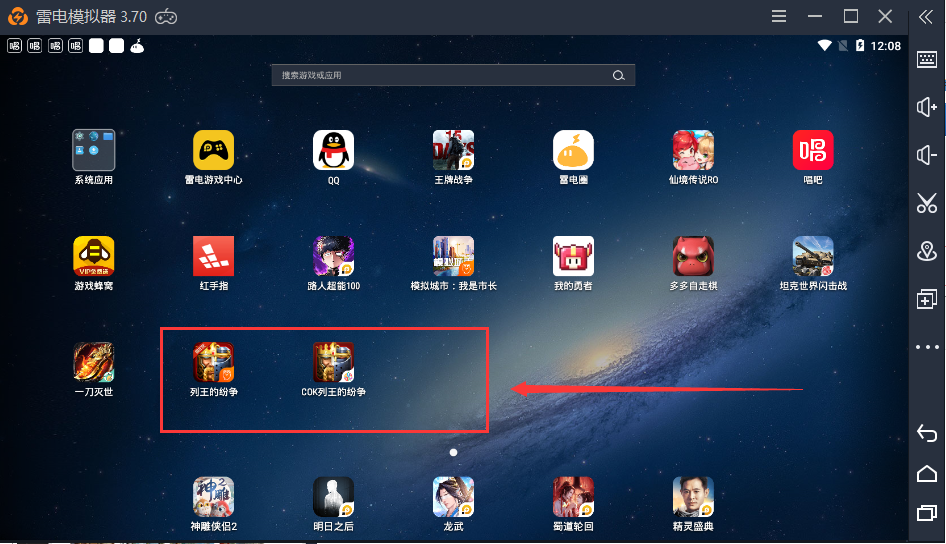Click the scissors screenshot tool

click(x=927, y=203)
